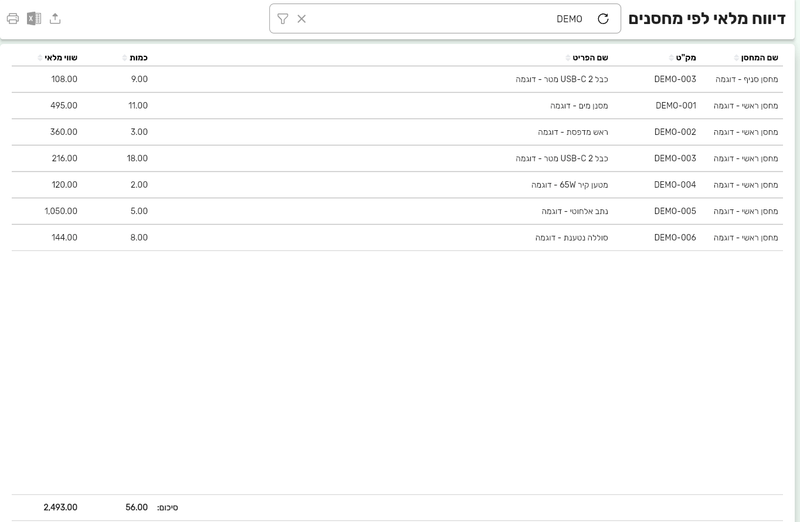
Task: Click the upload/share export icon
Action: pyautogui.click(x=55, y=19)
